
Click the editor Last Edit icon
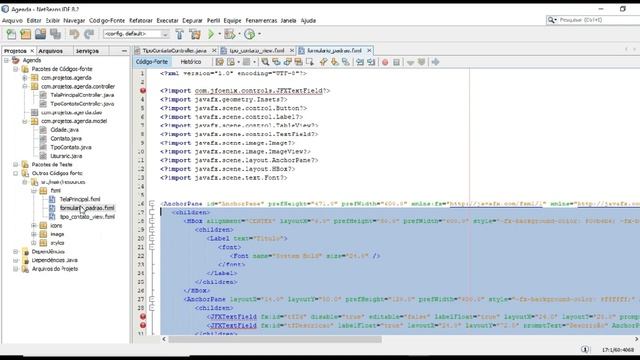point(220,62)
